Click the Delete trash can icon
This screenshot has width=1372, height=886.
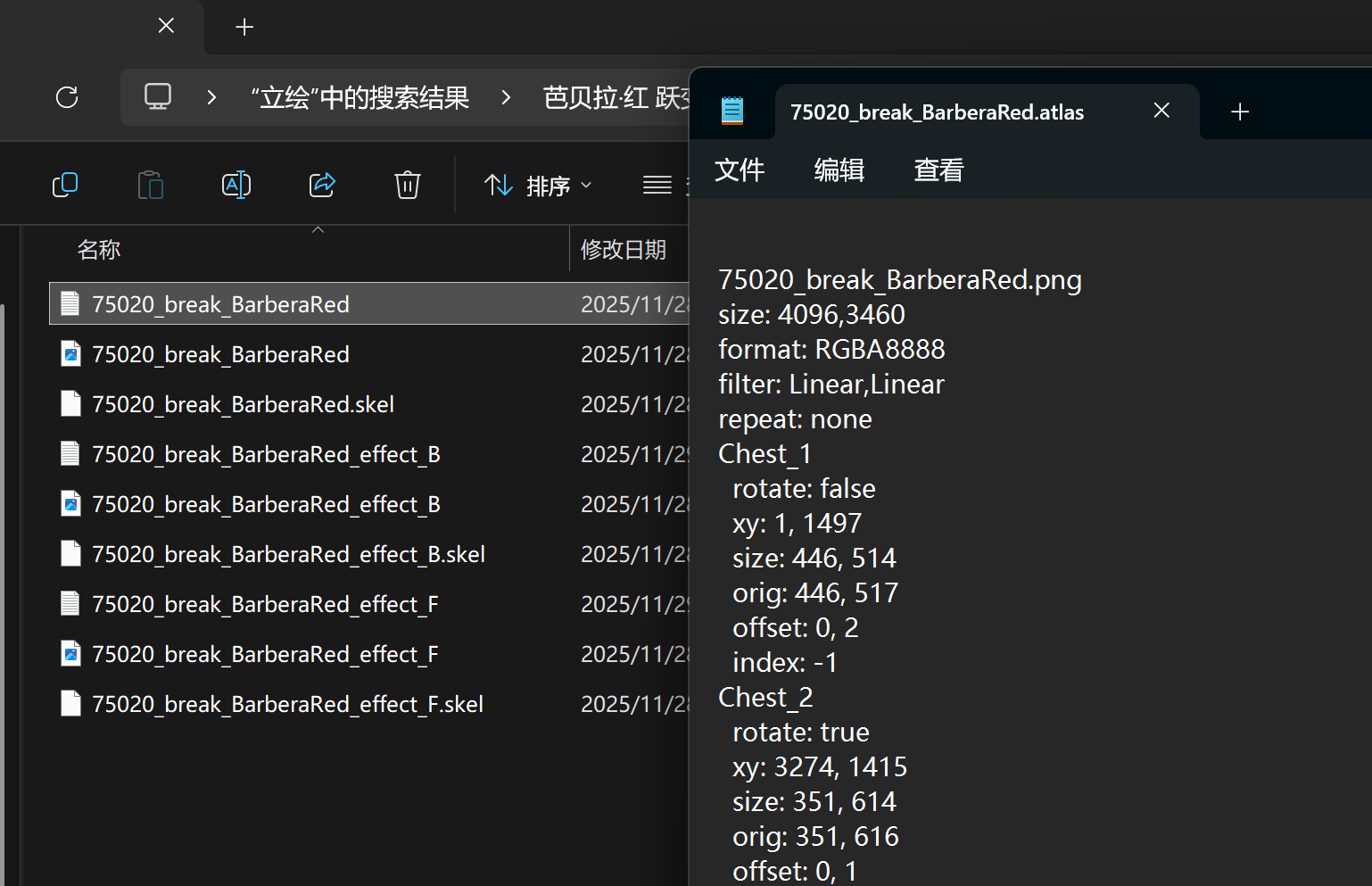point(408,185)
